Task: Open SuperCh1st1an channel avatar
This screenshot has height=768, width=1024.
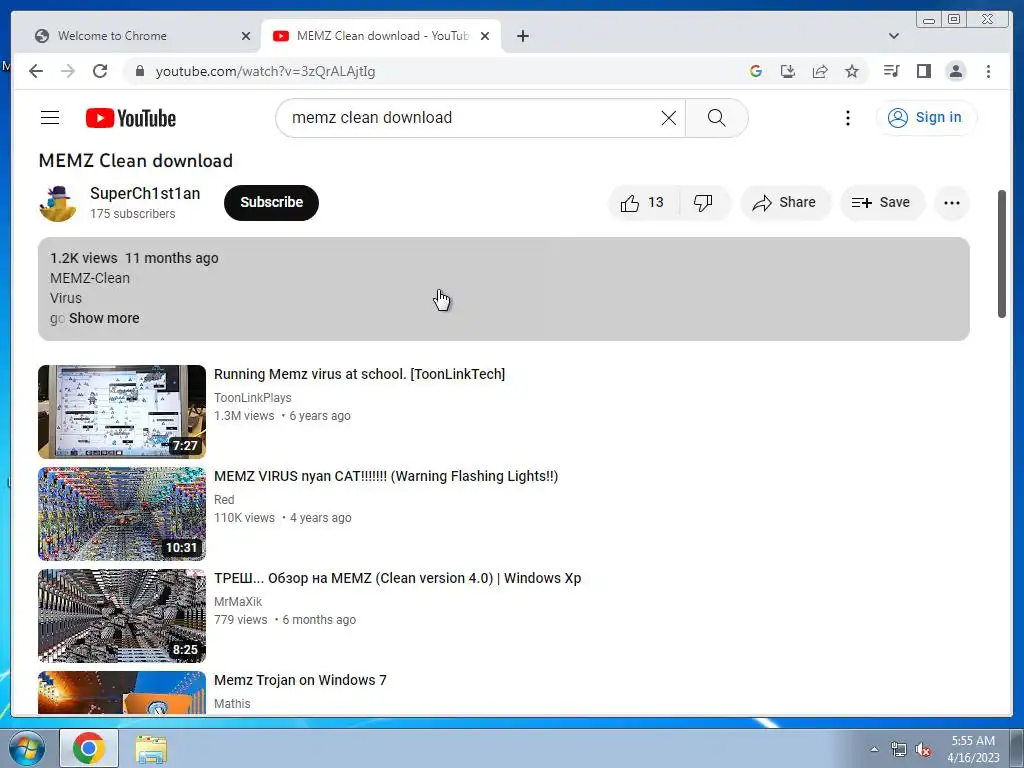Action: (57, 203)
